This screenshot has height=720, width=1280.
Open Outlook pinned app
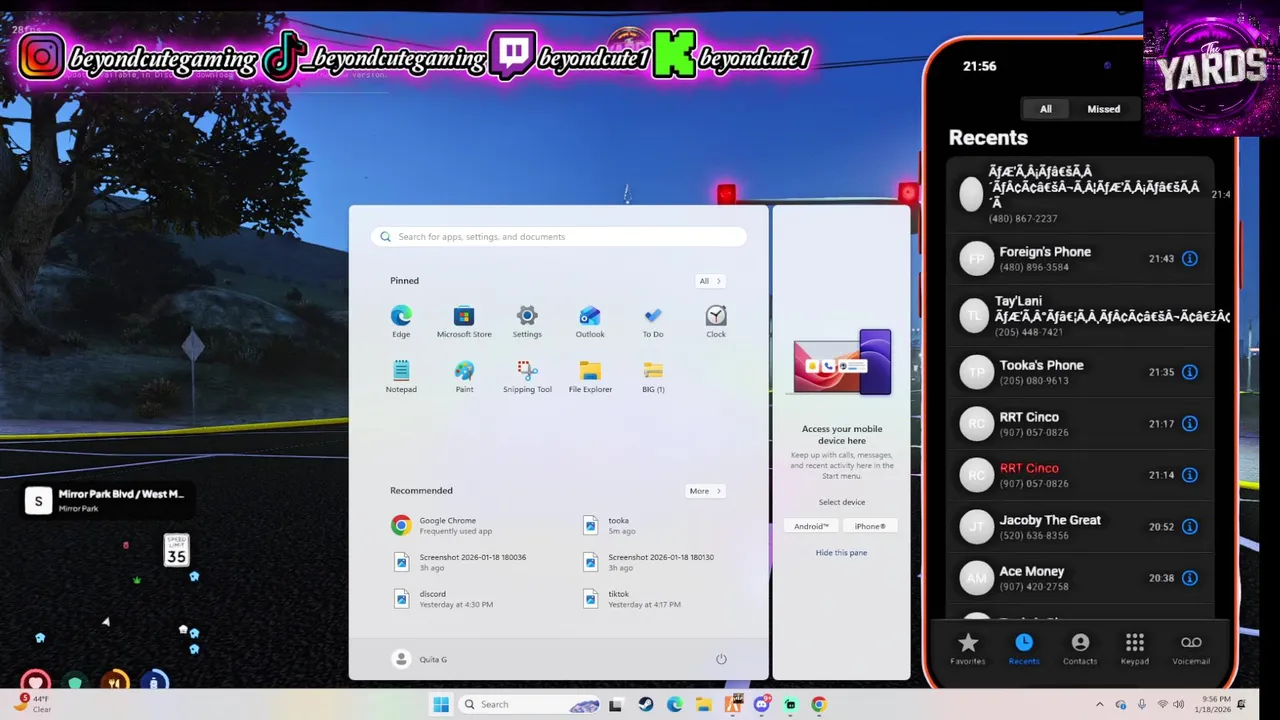(x=590, y=322)
